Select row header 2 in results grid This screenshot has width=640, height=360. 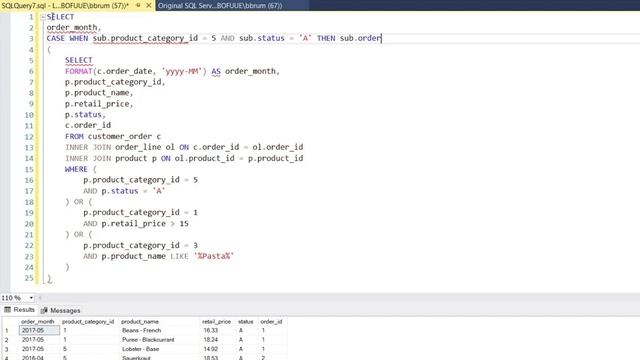tap(9, 340)
